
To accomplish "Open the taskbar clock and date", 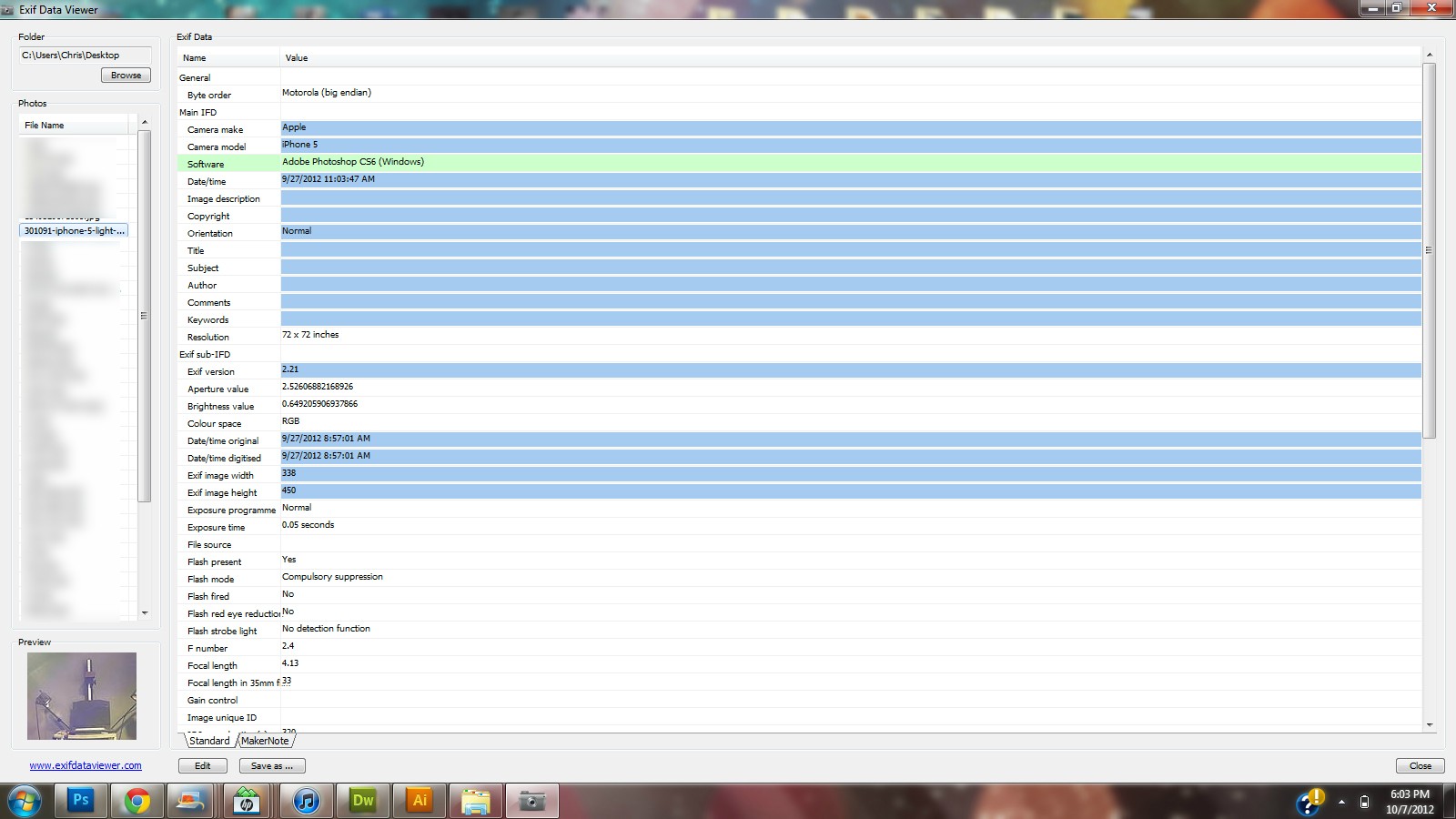I will tap(1410, 802).
